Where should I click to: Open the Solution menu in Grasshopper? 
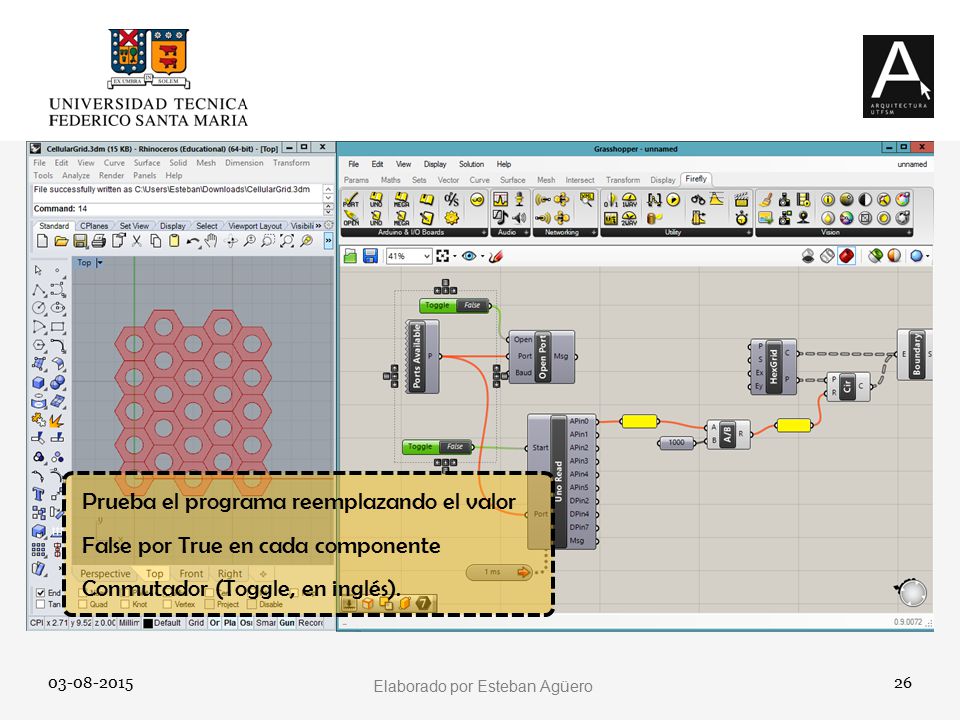471,164
